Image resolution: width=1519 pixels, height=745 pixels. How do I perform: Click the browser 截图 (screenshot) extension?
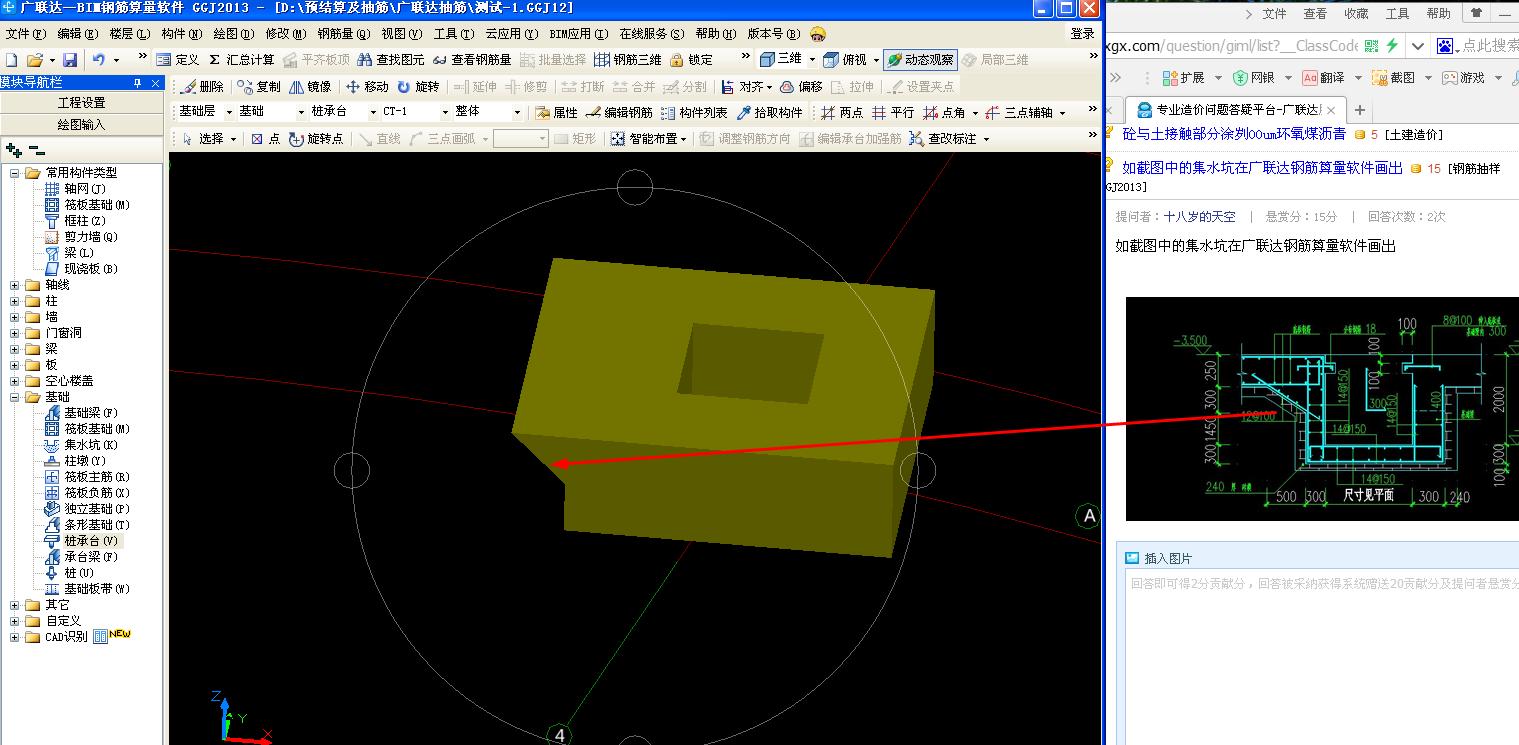(x=1393, y=77)
